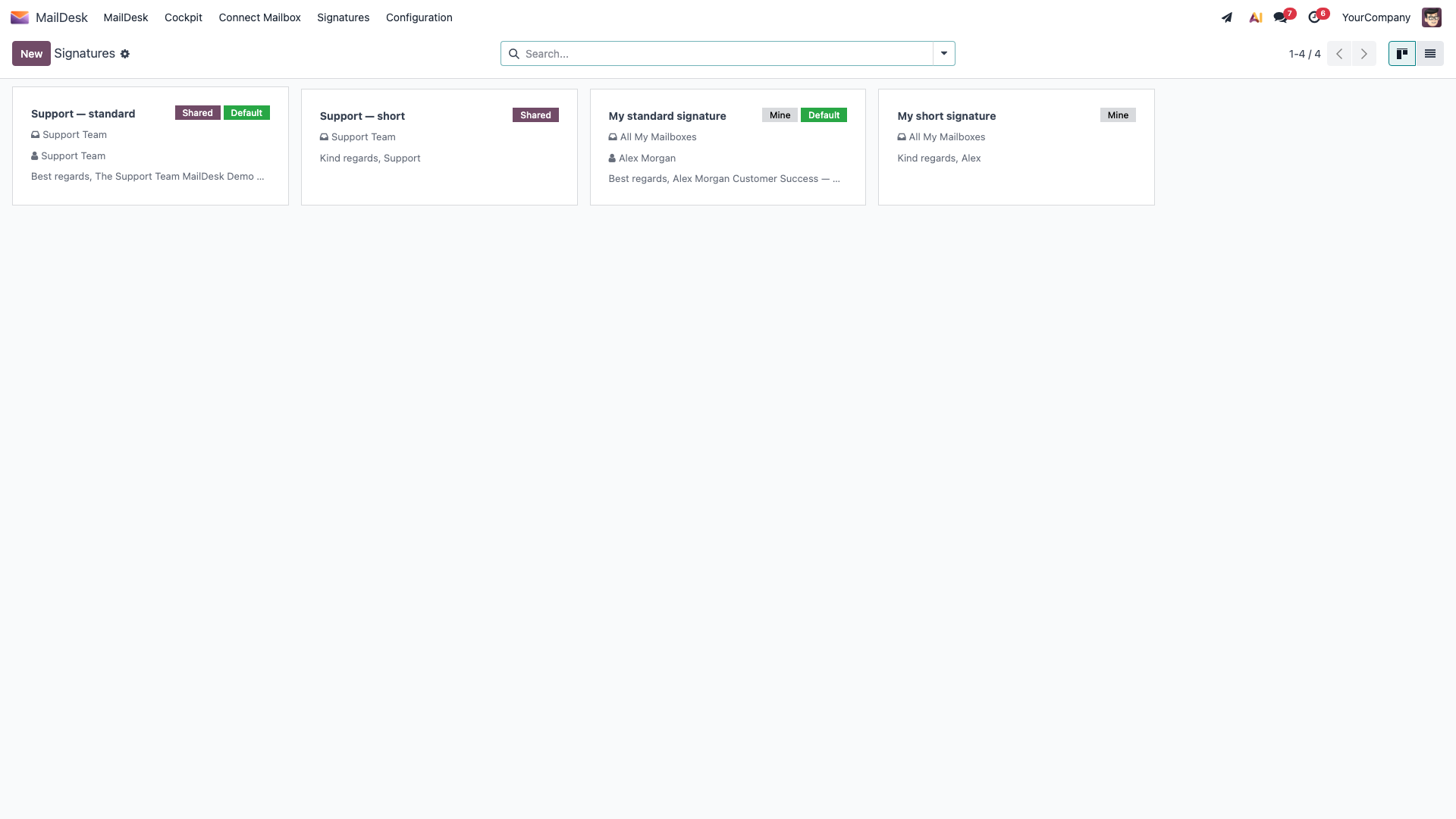This screenshot has height=819, width=1456.
Task: Click the New button
Action: click(31, 54)
